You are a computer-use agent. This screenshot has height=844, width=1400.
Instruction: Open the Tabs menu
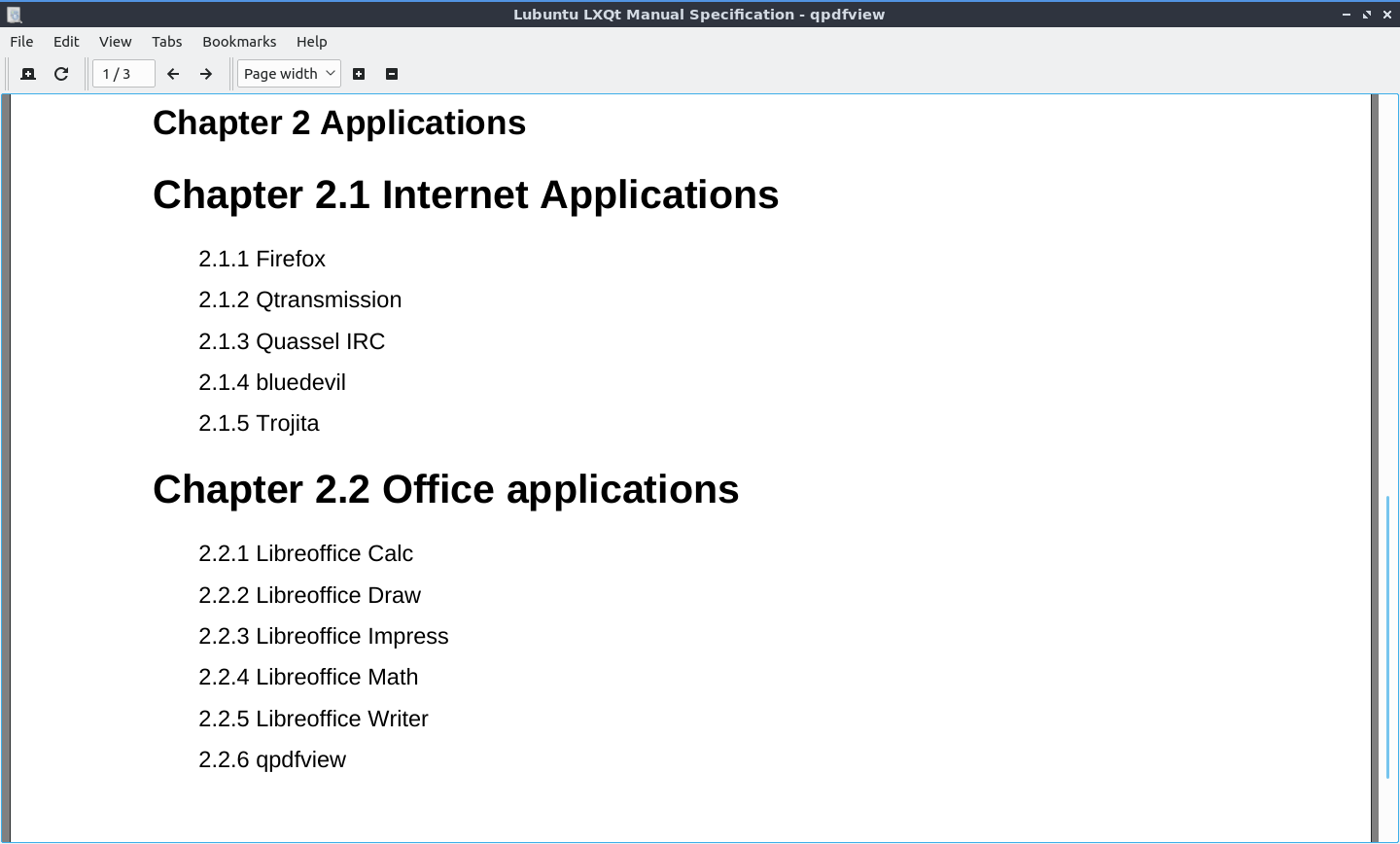tap(166, 42)
